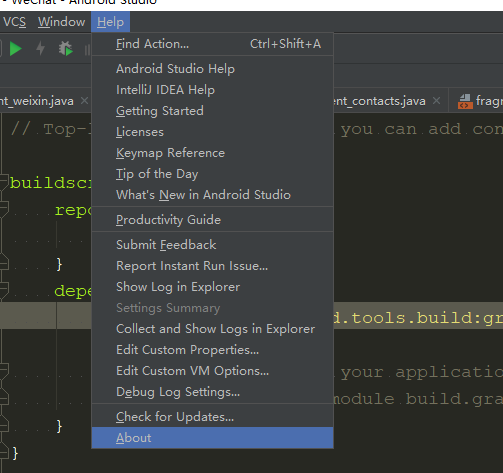Click layout file icon on fragment tab
The image size is (503, 473).
[x=465, y=101]
